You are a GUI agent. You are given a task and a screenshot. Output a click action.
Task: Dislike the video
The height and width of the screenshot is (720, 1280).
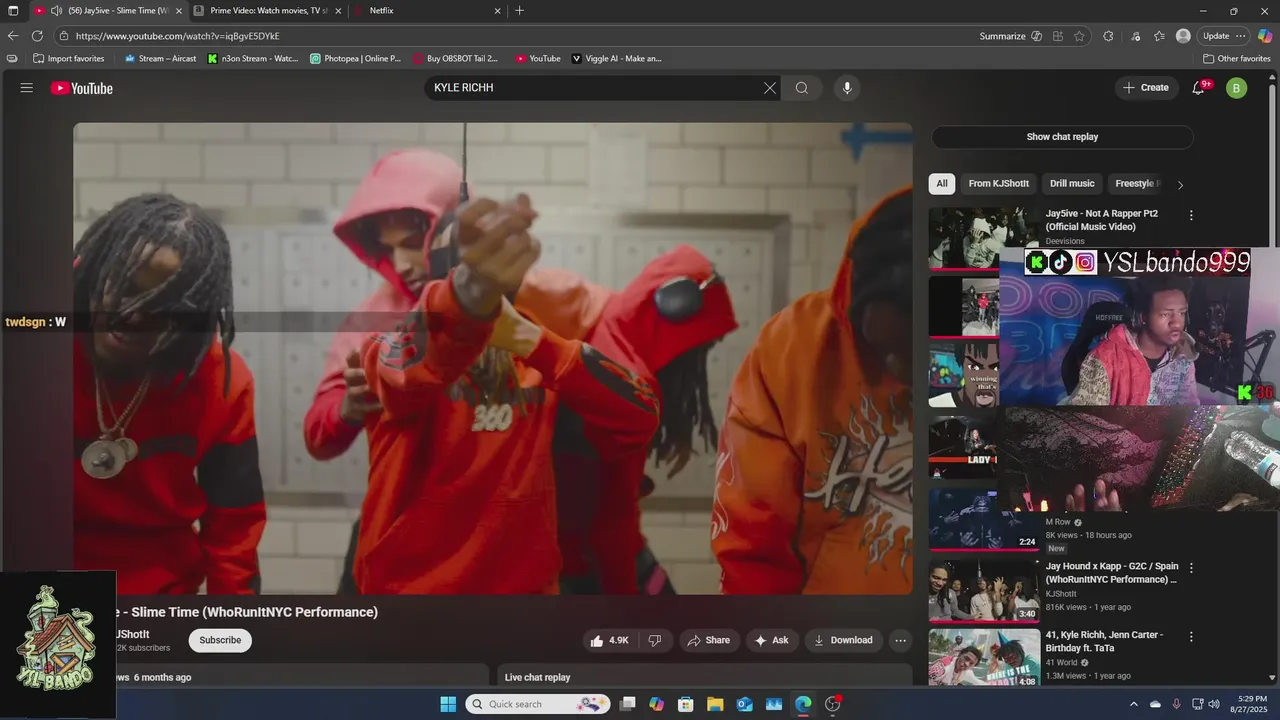(x=655, y=640)
